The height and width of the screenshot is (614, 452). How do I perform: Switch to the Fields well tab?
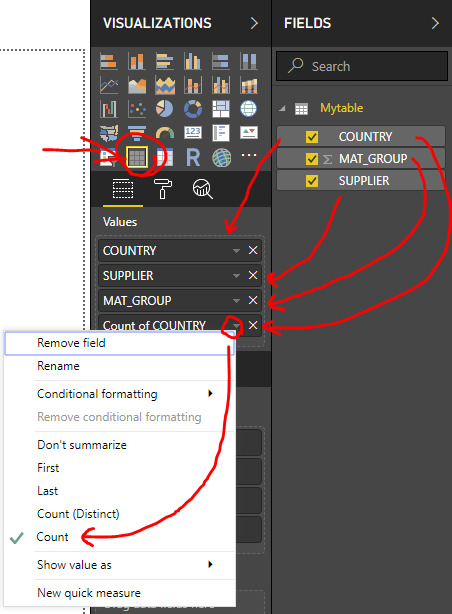coord(123,190)
